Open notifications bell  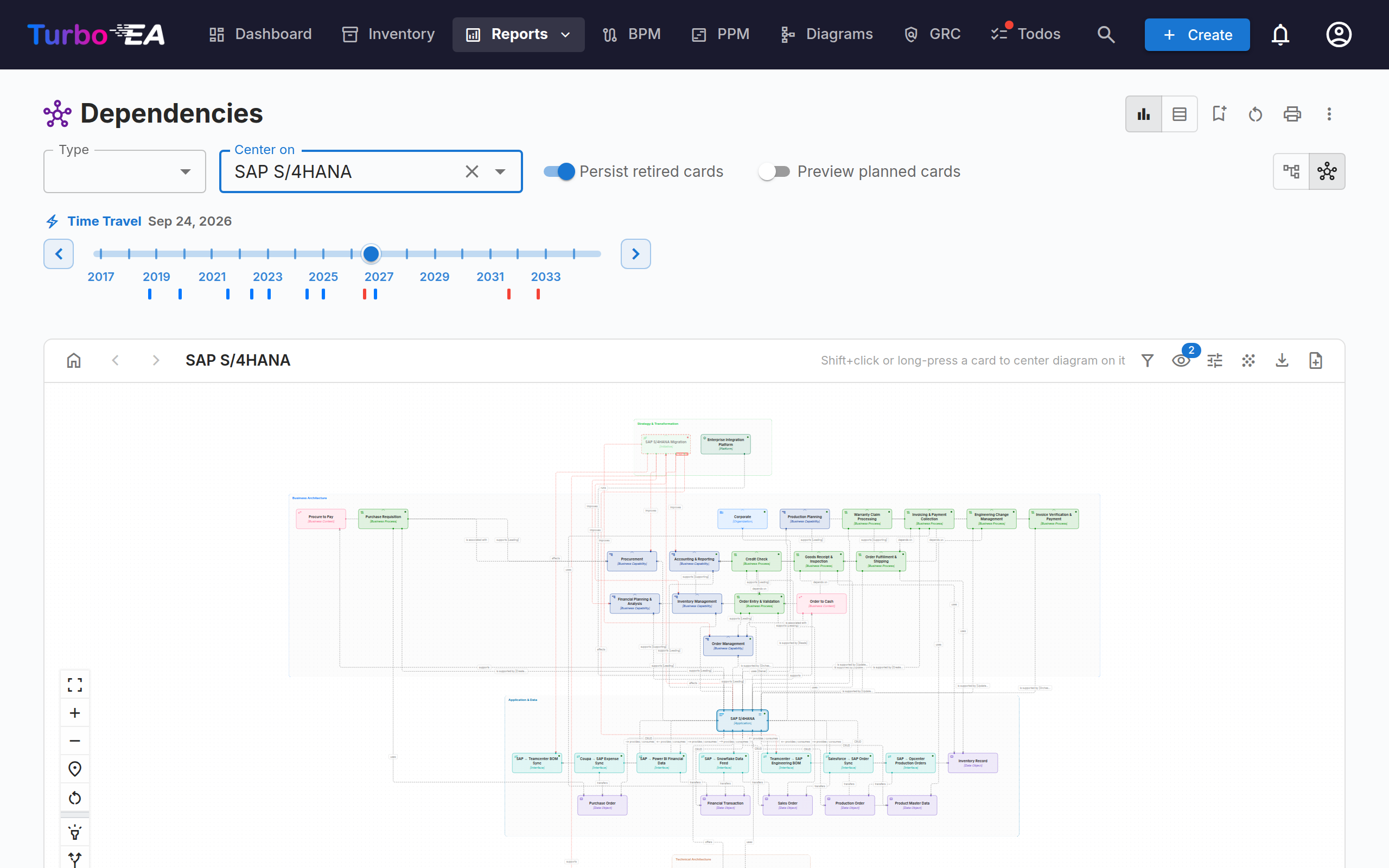[1280, 34]
